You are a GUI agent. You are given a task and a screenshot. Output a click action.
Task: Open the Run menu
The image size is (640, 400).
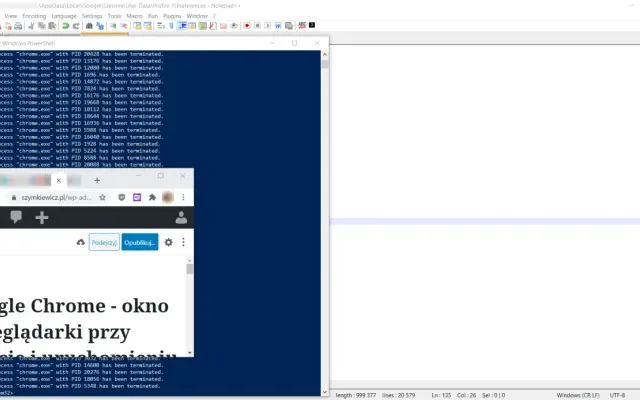click(153, 16)
